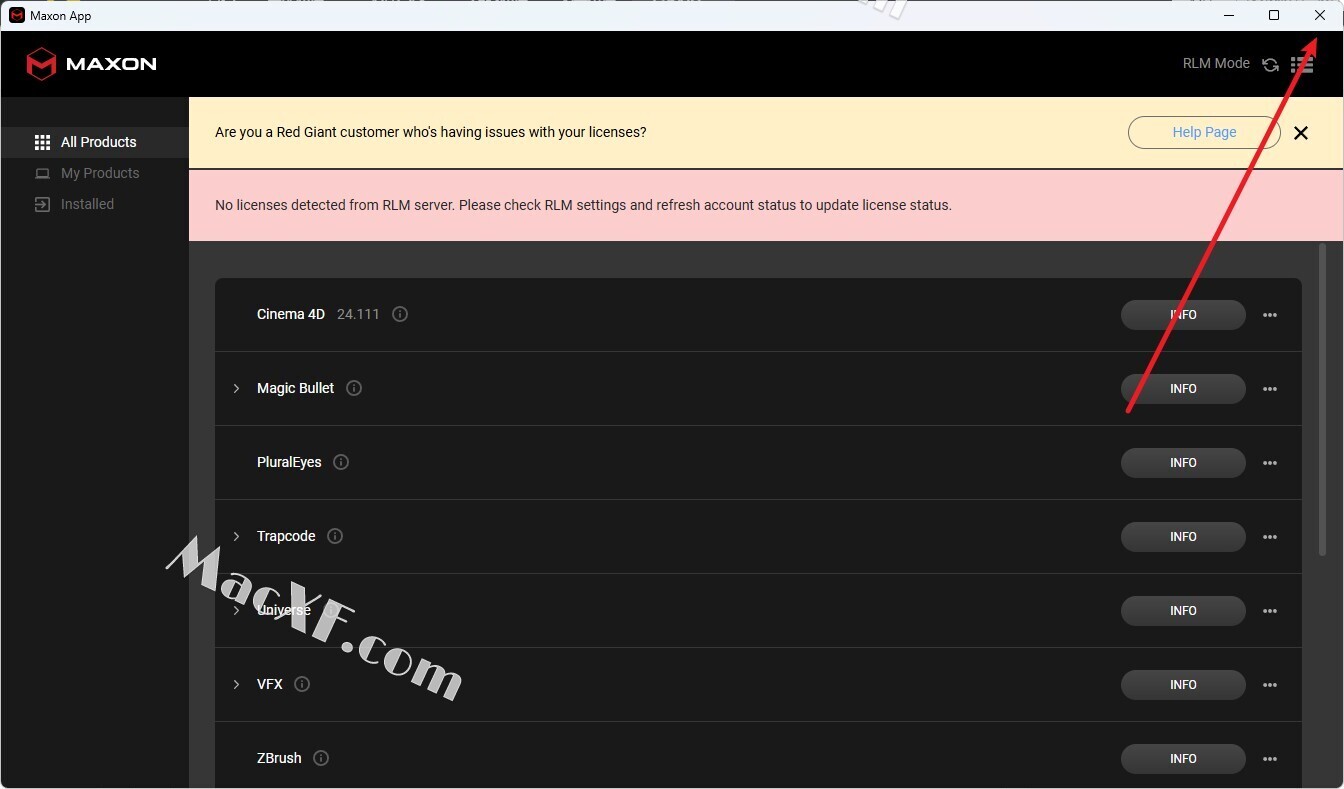Click the info circle beside Magic Bullet
The width and height of the screenshot is (1344, 789).
(x=354, y=388)
